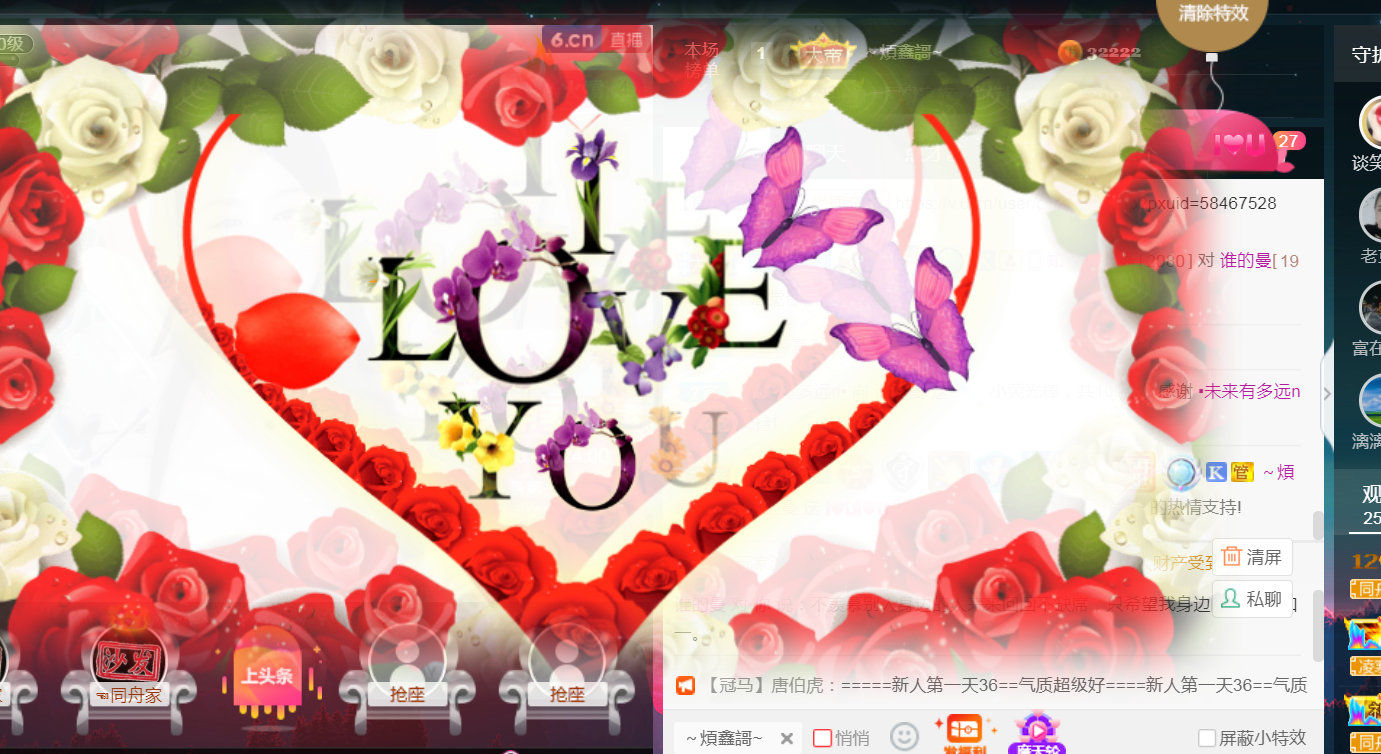1381x754 pixels.
Task: Click the landscape guardian avatar
Action: pos(1372,399)
